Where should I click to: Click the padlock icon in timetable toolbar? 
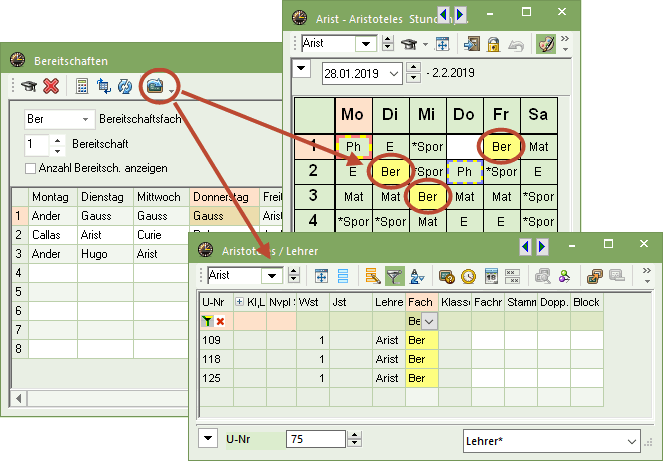click(493, 44)
